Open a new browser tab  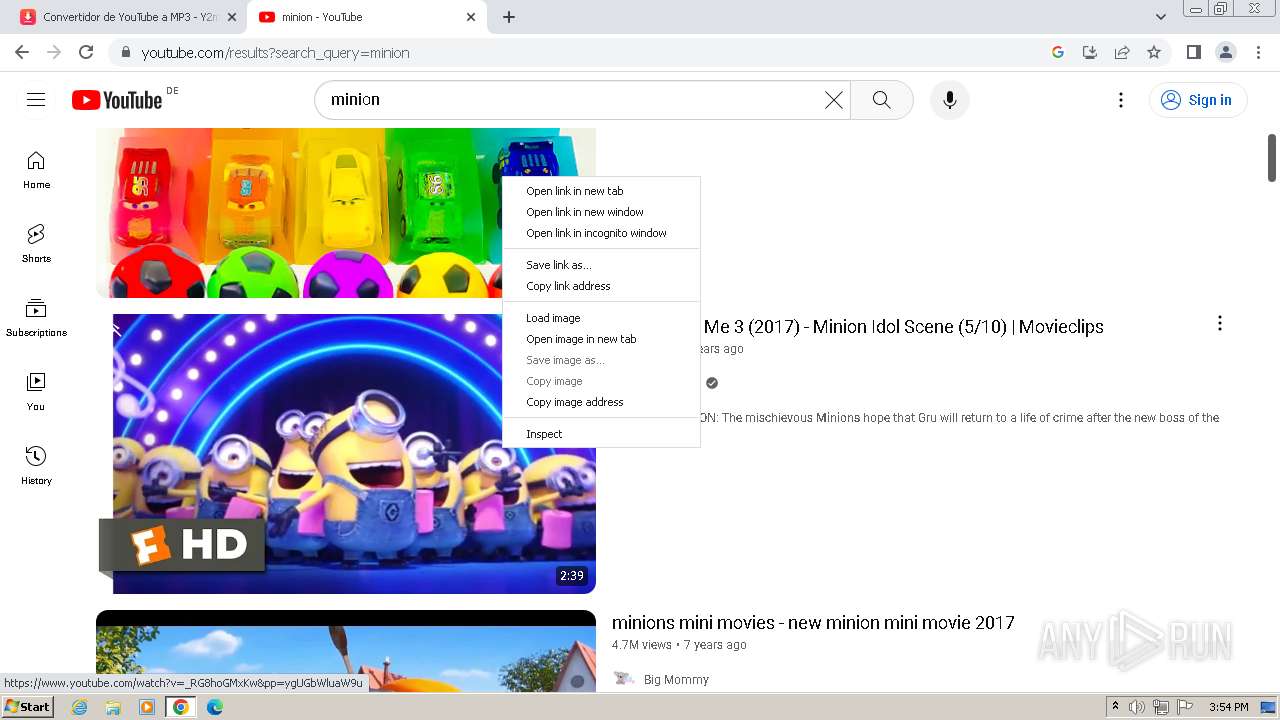click(x=509, y=17)
